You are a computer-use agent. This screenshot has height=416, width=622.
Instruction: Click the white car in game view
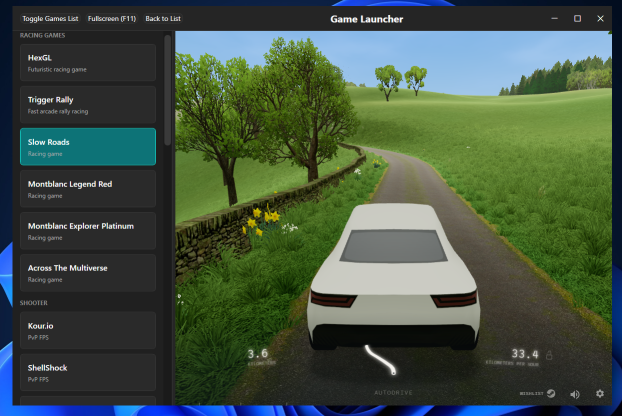coord(393,278)
